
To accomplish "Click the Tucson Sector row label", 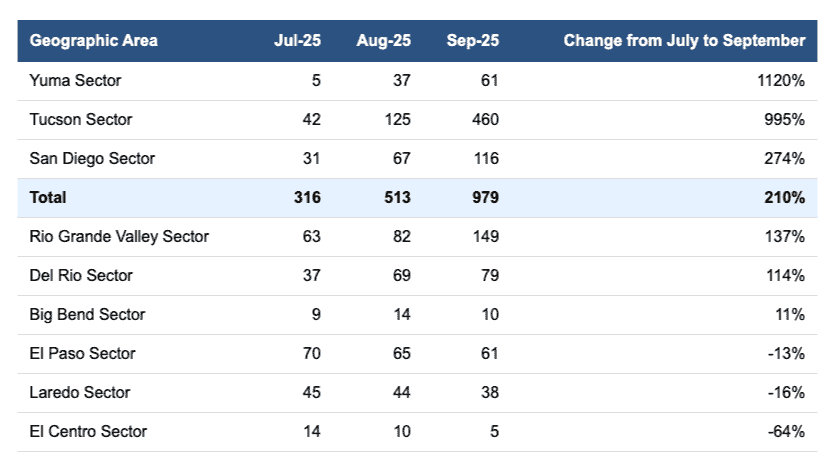I will tap(81, 120).
